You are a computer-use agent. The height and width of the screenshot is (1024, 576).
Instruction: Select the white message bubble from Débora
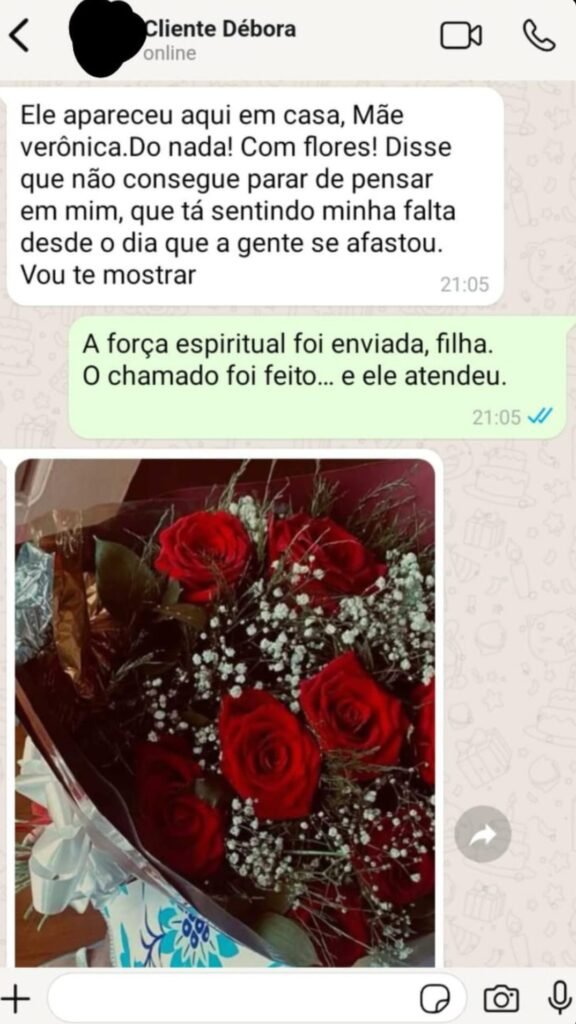[x=255, y=197]
